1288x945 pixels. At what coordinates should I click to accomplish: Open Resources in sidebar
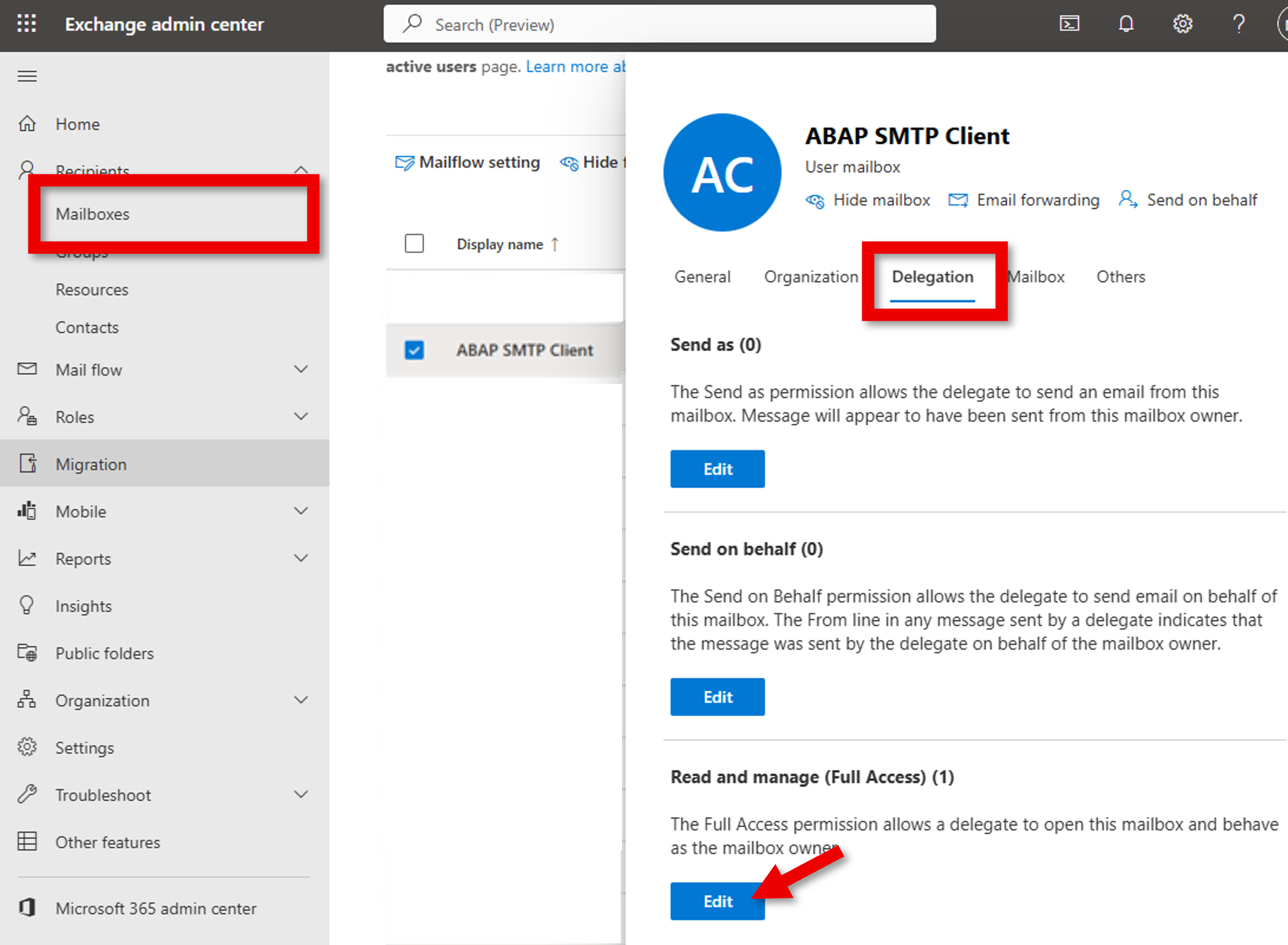[91, 289]
